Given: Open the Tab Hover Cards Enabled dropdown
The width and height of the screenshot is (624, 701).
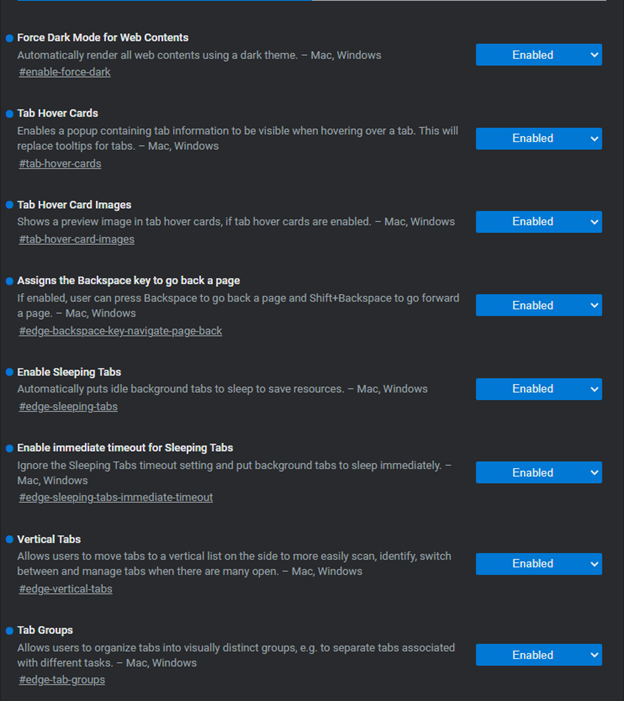Looking at the screenshot, I should click(x=539, y=139).
